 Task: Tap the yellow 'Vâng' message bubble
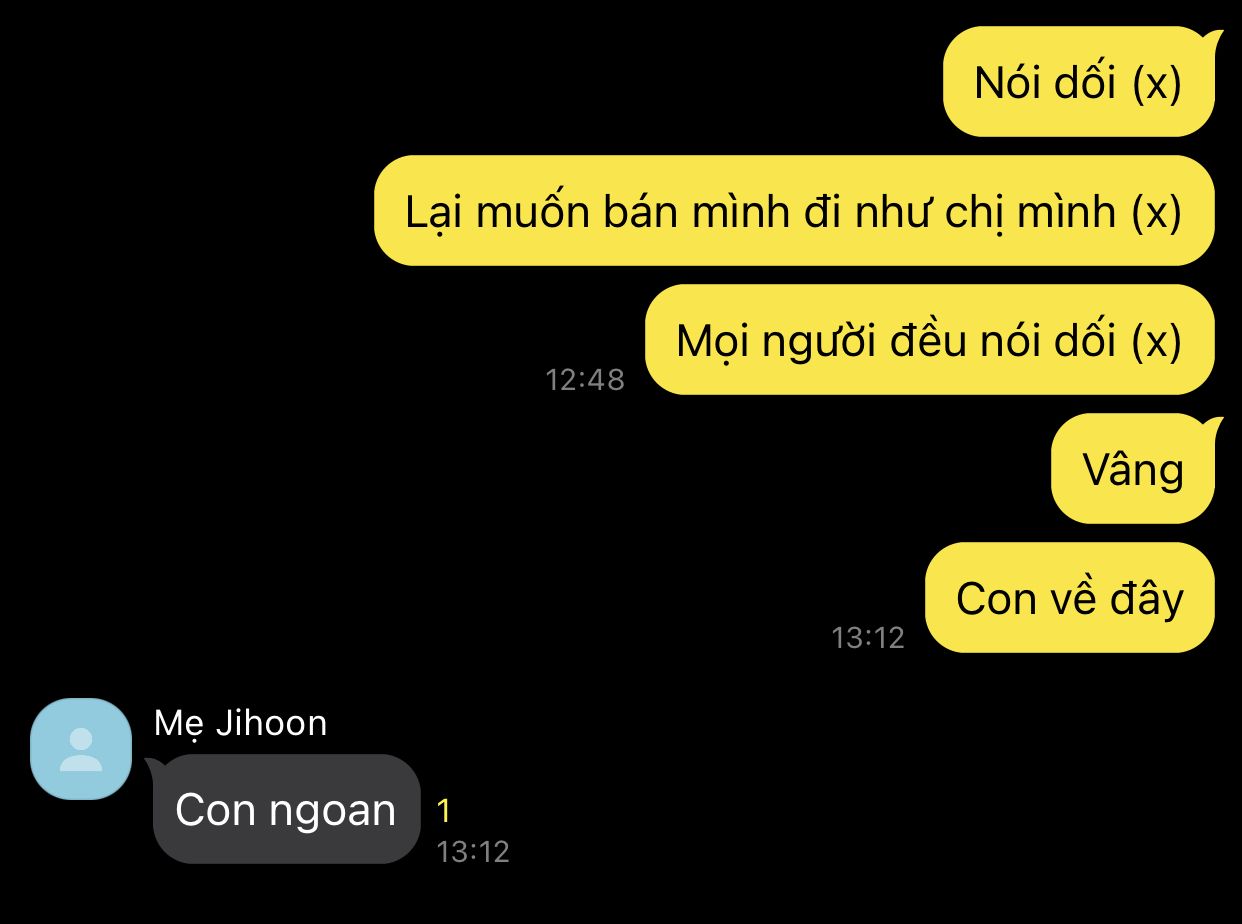coord(1133,468)
